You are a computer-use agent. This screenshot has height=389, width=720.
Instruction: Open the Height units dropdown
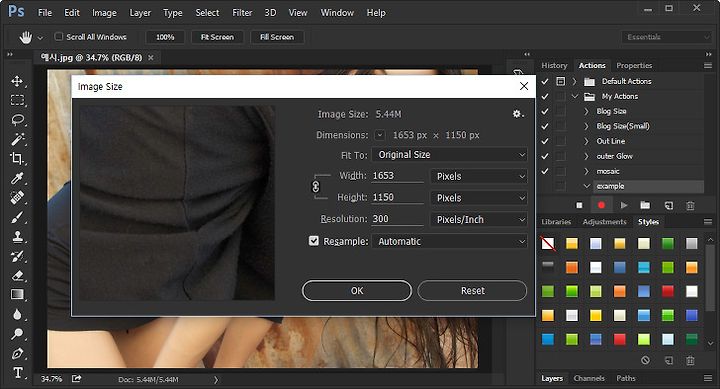(479, 198)
